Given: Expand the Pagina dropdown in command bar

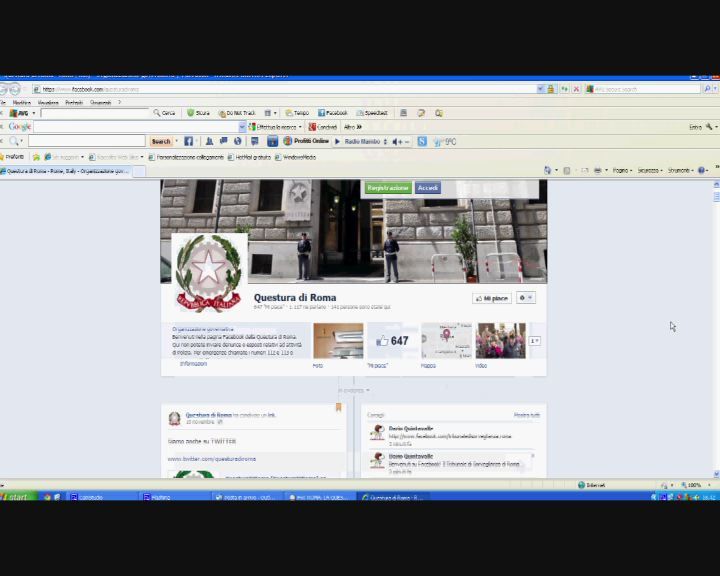Looking at the screenshot, I should coord(622,171).
